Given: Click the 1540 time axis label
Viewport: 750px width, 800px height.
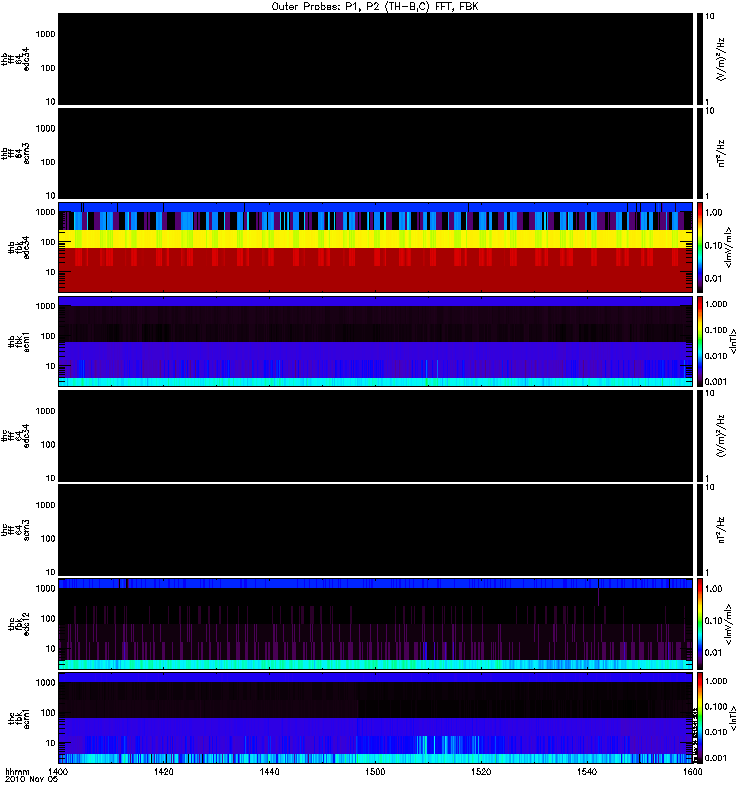Looking at the screenshot, I should pyautogui.click(x=587, y=771).
